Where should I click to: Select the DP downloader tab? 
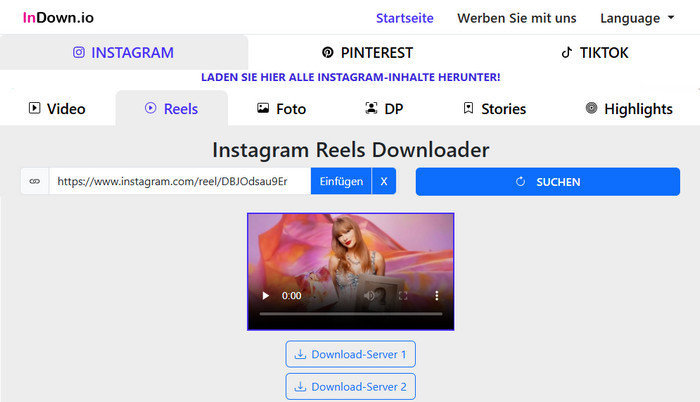coord(384,109)
